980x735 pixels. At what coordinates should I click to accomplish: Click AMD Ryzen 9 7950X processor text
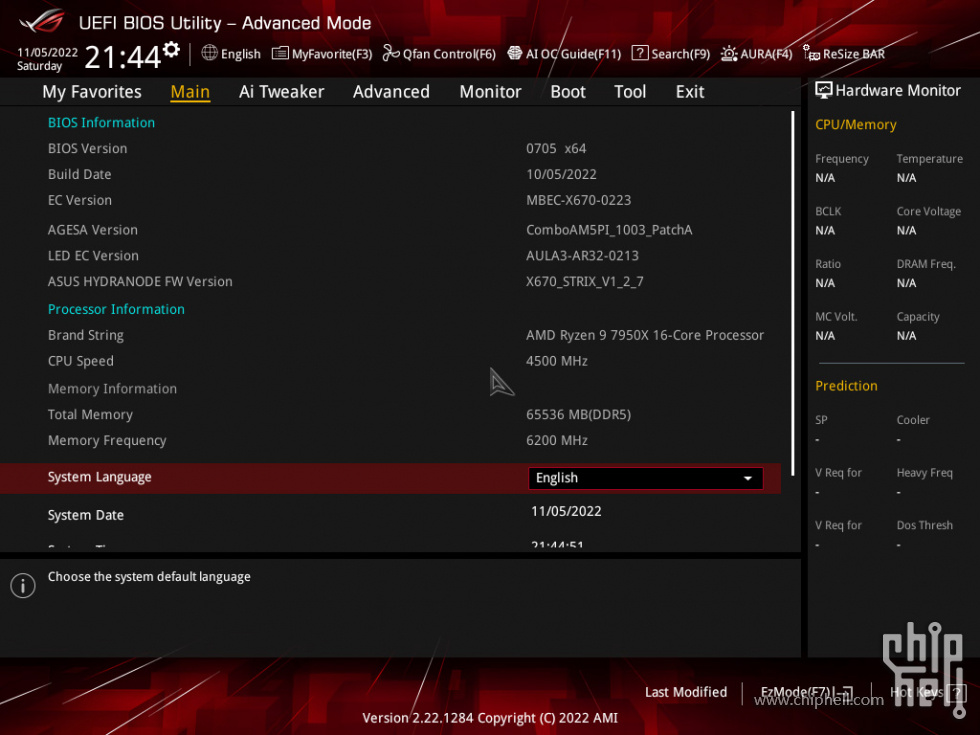click(645, 336)
